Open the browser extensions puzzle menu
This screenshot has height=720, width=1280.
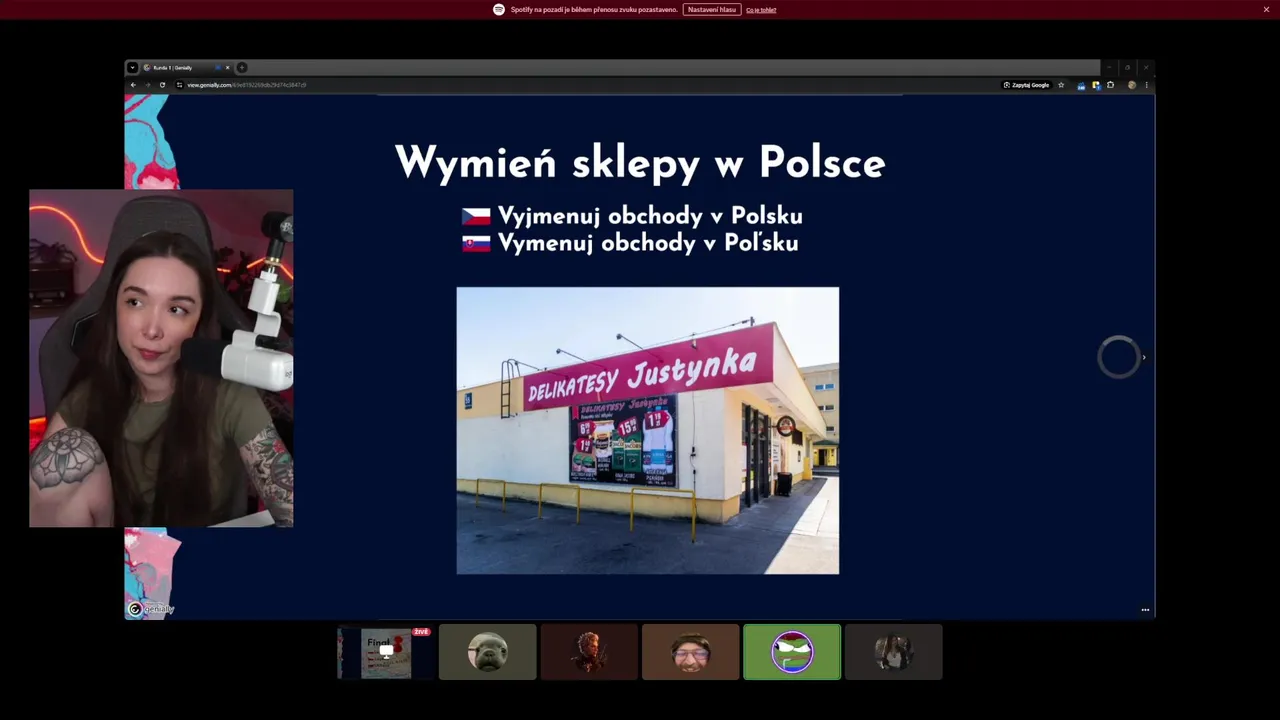(x=1110, y=85)
